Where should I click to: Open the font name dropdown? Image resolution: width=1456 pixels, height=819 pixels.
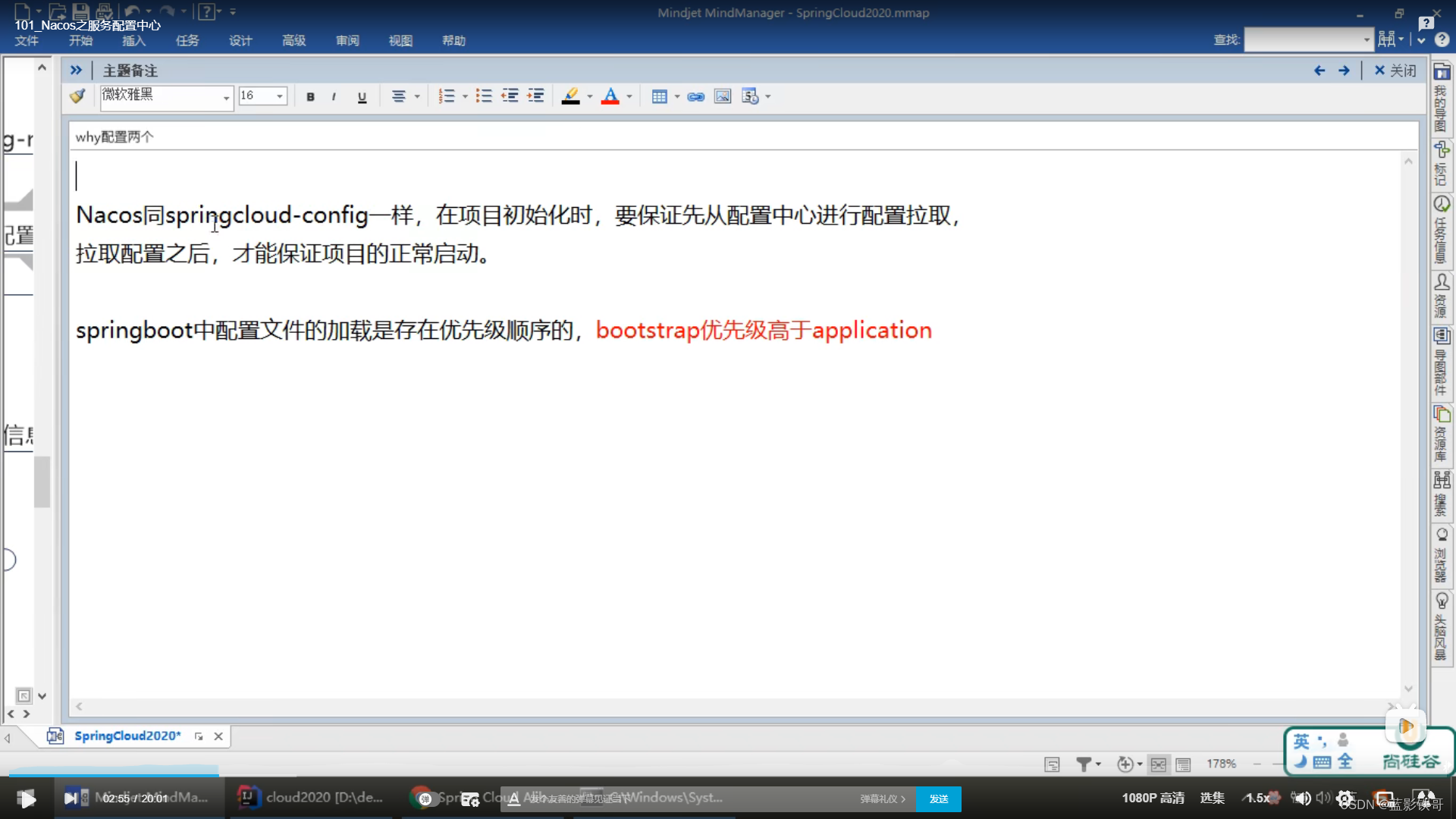click(226, 97)
